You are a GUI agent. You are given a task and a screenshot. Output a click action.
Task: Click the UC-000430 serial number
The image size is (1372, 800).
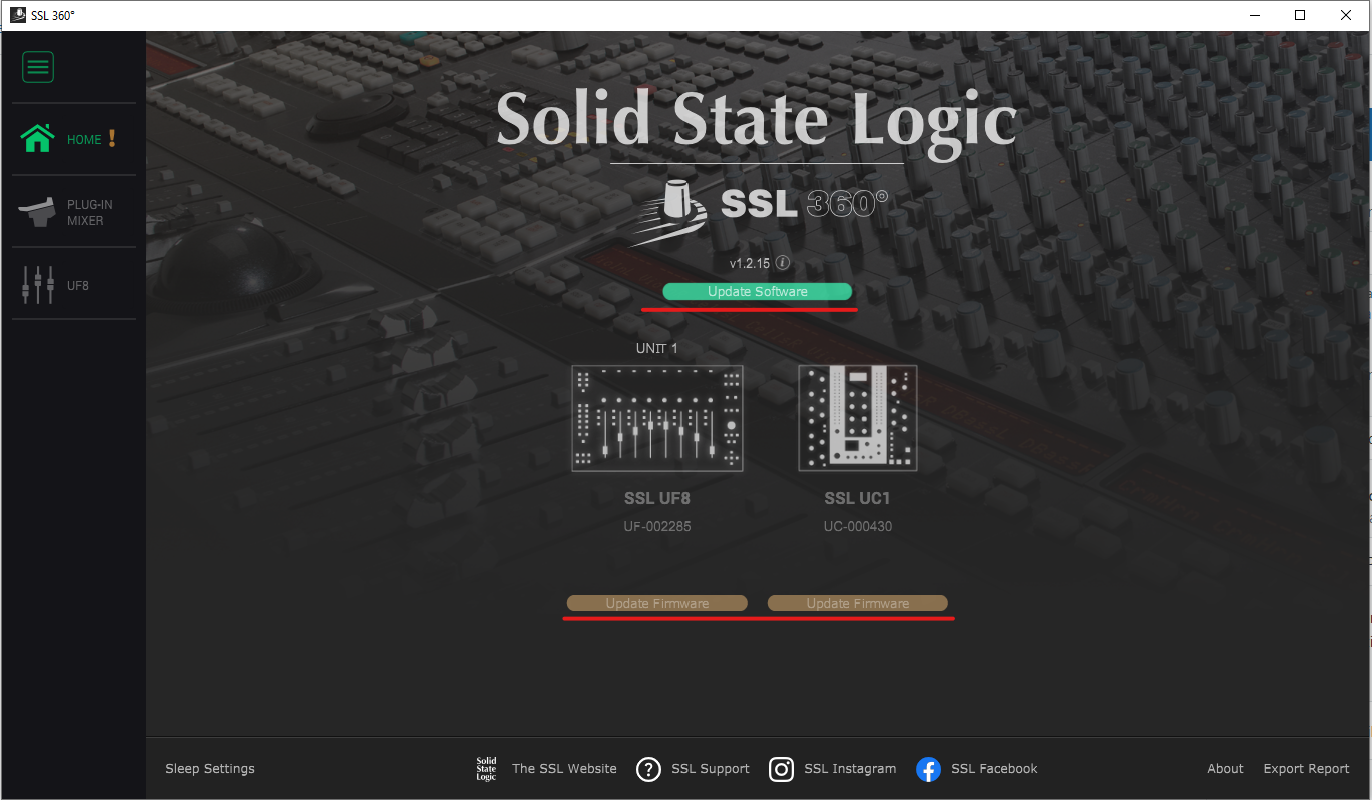coord(857,526)
